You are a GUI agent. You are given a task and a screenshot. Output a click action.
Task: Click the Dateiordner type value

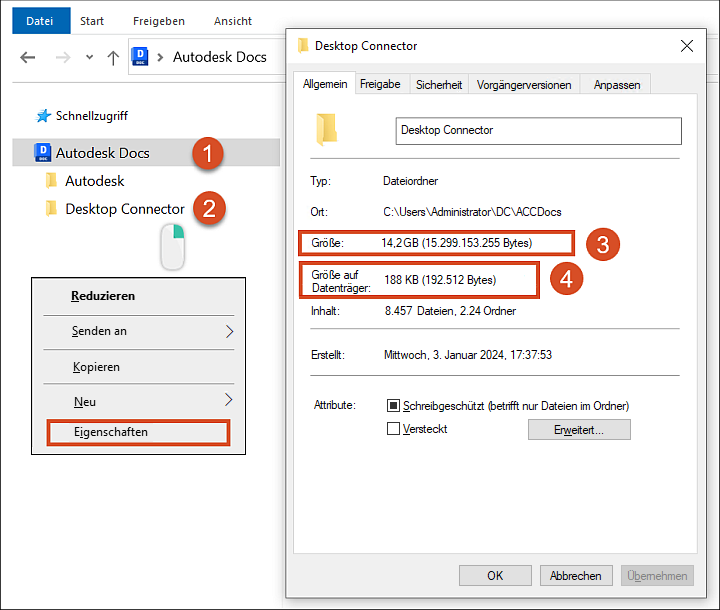pos(411,181)
